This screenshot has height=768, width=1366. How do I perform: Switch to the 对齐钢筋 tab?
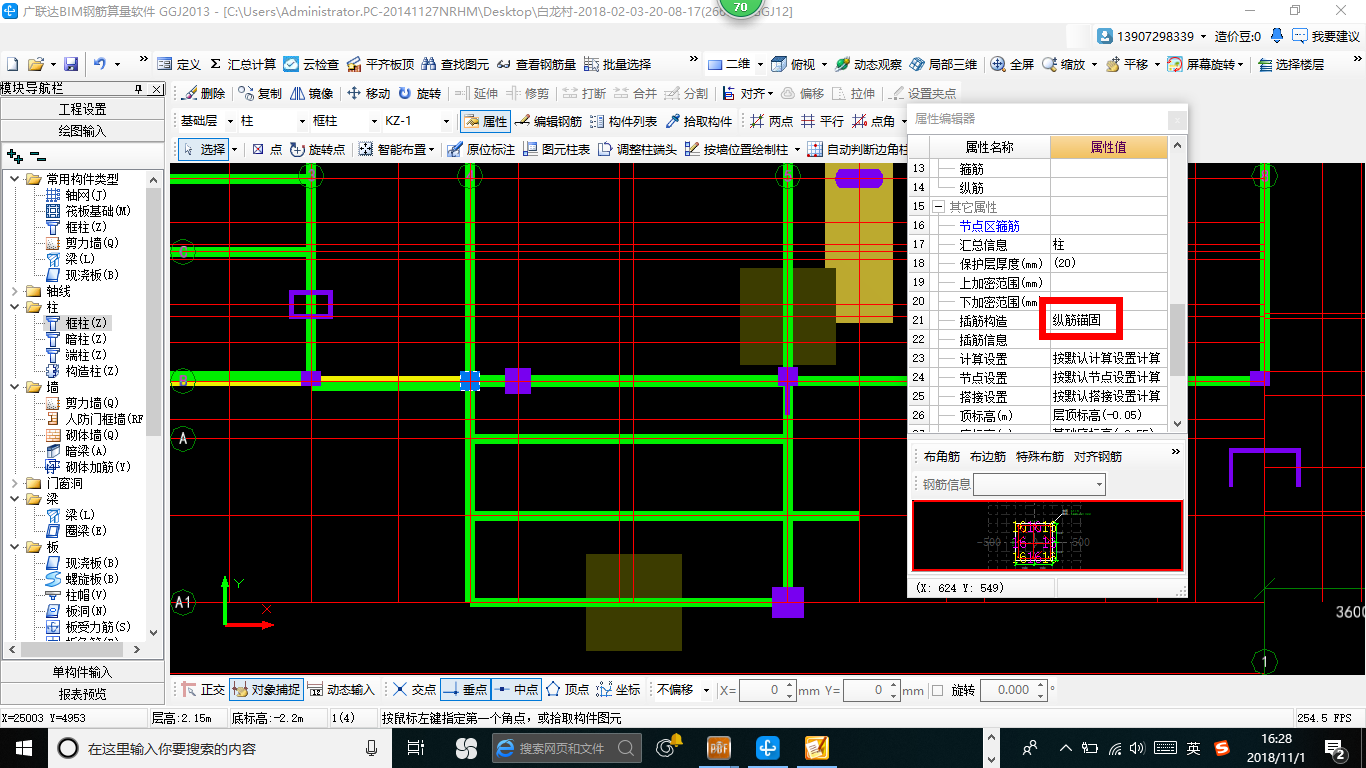coord(1098,456)
